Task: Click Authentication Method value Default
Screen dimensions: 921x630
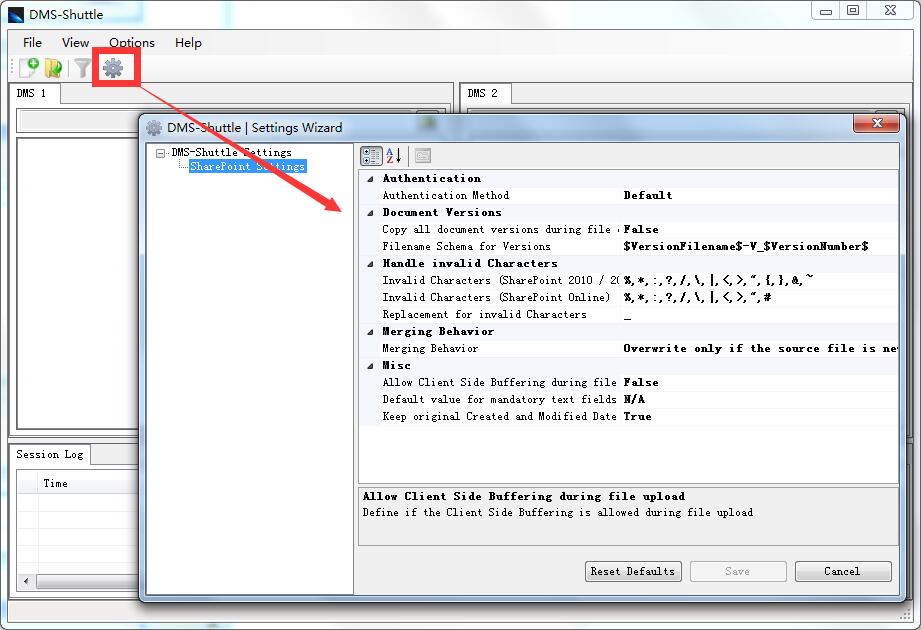Action: point(647,196)
